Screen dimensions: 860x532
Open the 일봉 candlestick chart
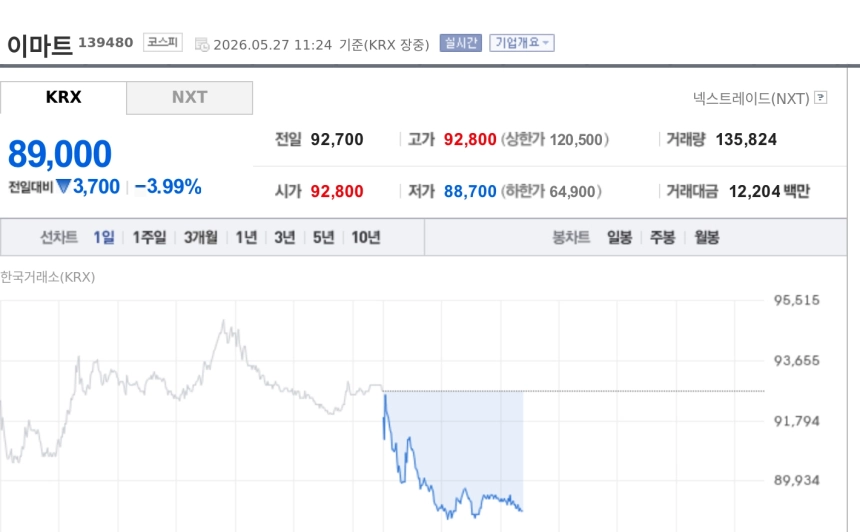[x=619, y=237]
